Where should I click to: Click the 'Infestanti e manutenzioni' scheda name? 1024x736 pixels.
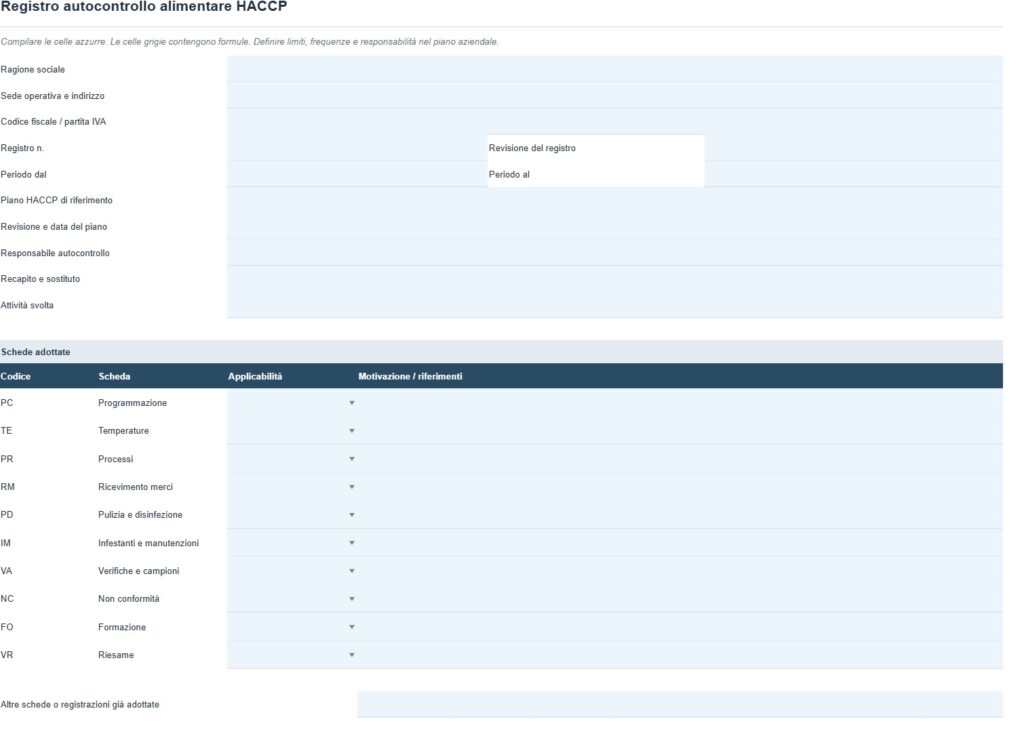[x=148, y=543]
